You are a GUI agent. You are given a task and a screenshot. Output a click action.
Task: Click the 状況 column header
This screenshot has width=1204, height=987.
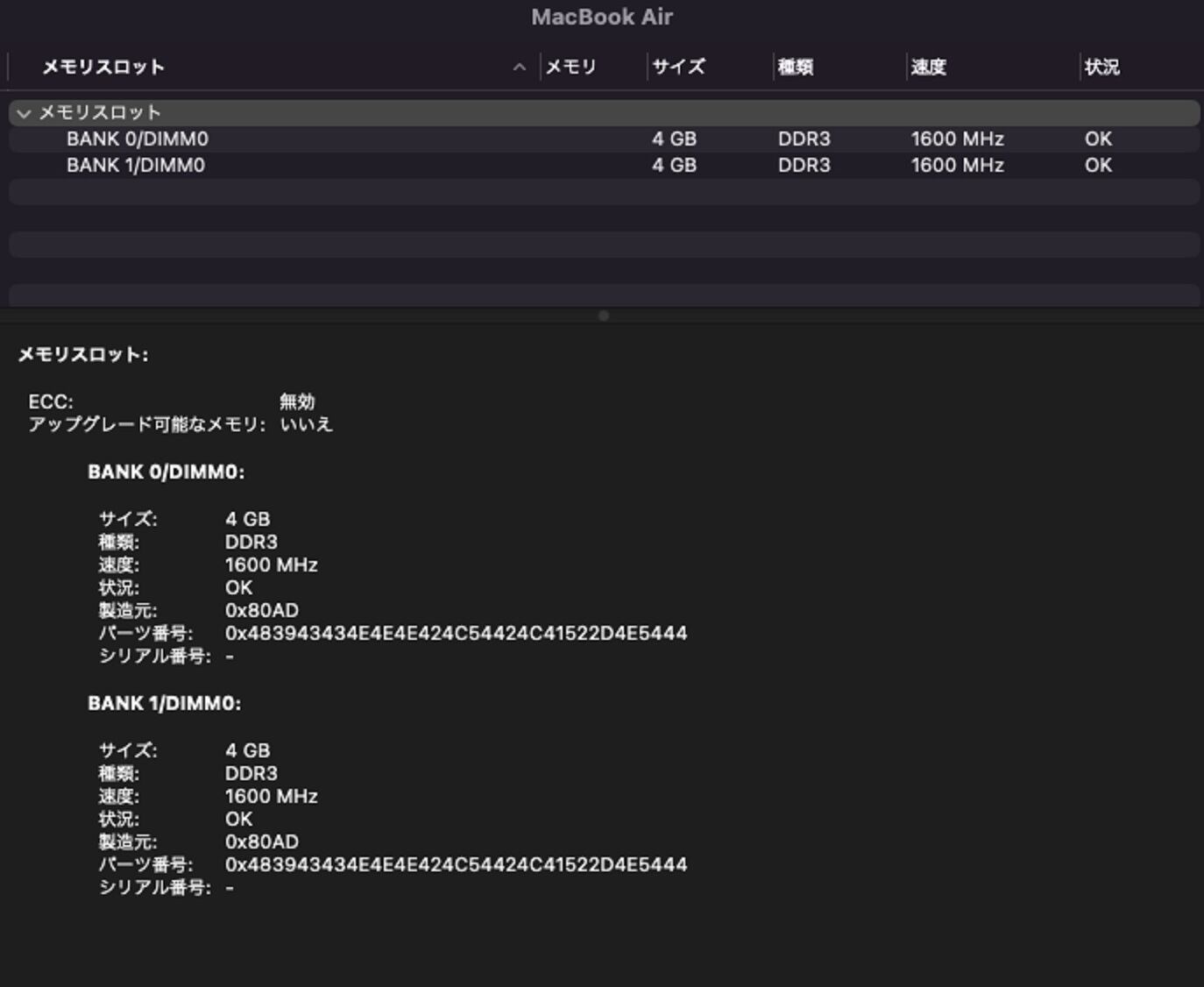tap(1101, 67)
